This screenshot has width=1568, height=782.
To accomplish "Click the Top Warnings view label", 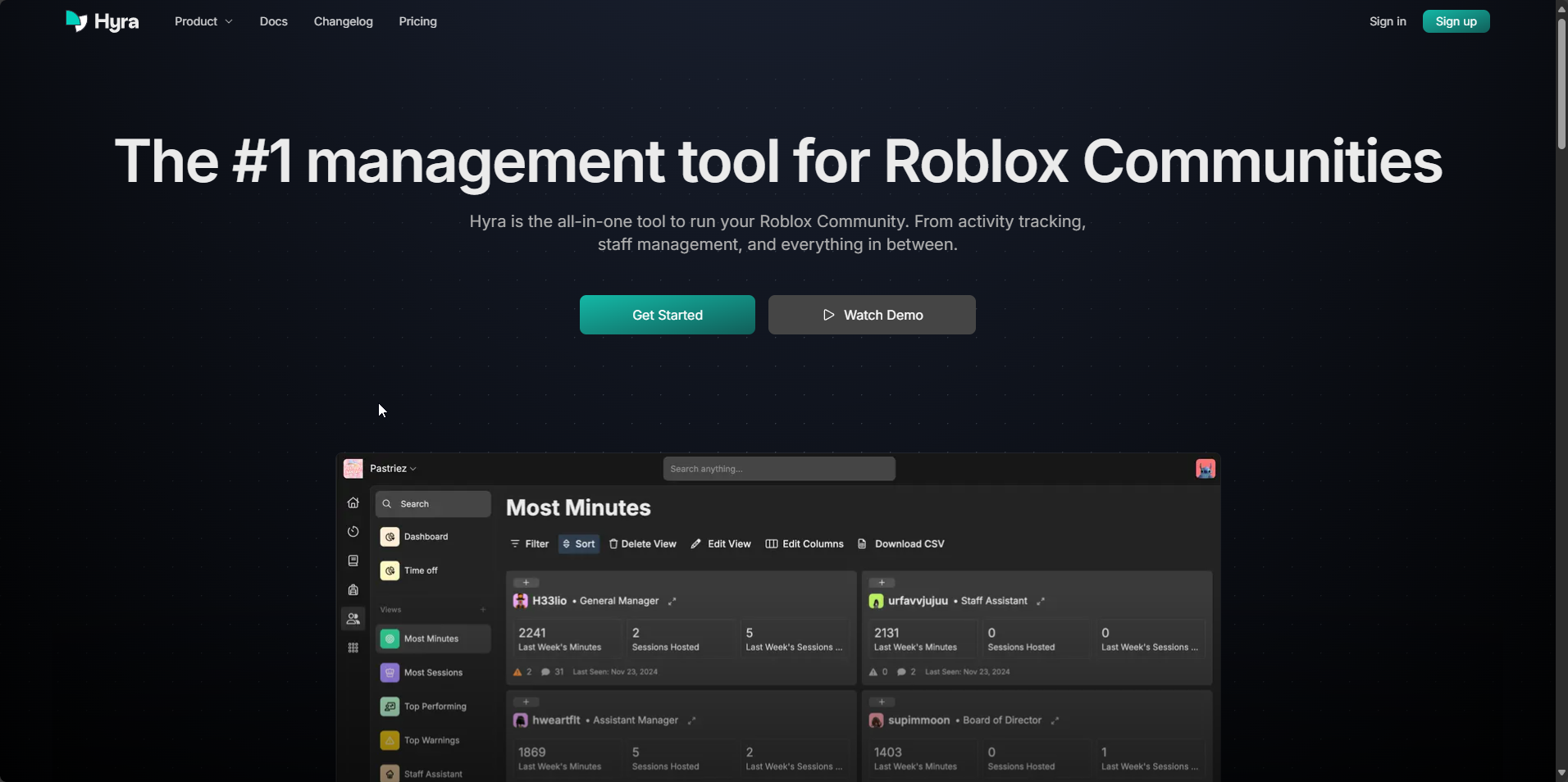I will pyautogui.click(x=431, y=740).
